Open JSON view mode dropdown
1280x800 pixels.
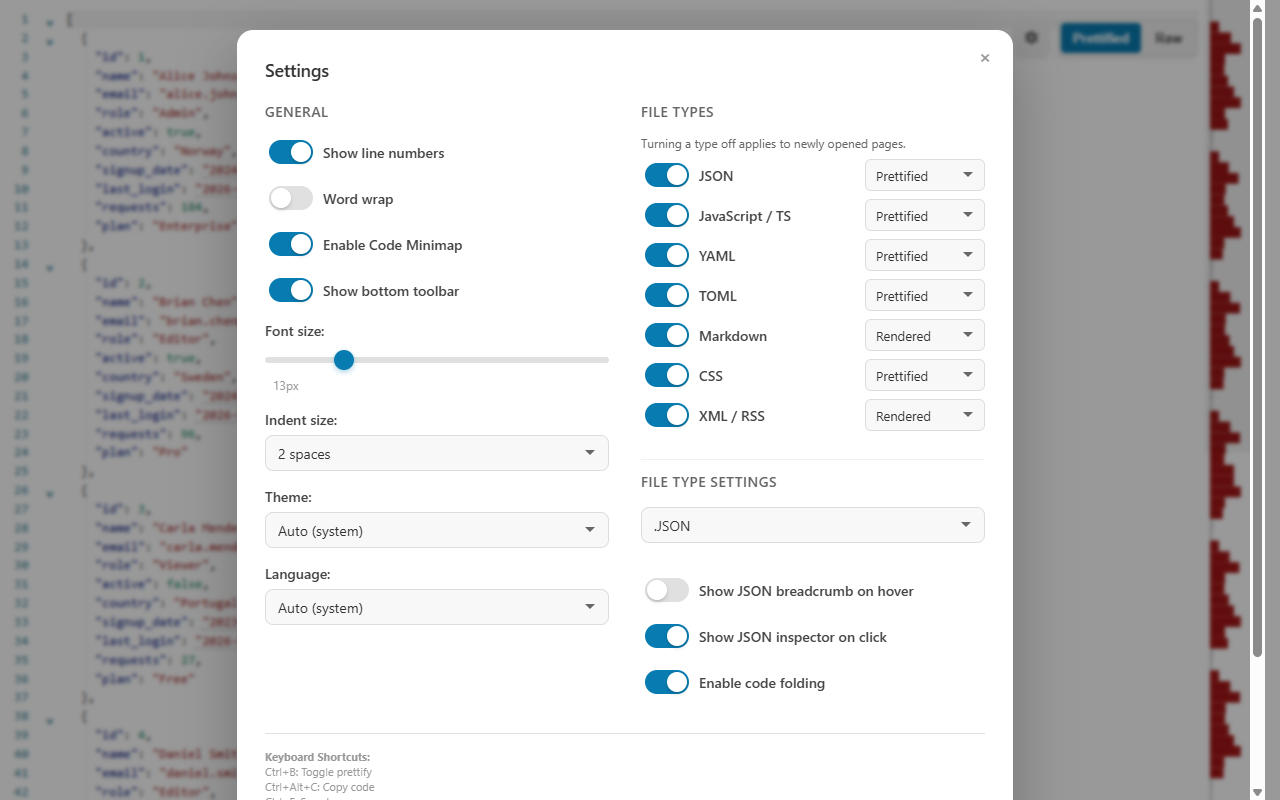point(925,176)
